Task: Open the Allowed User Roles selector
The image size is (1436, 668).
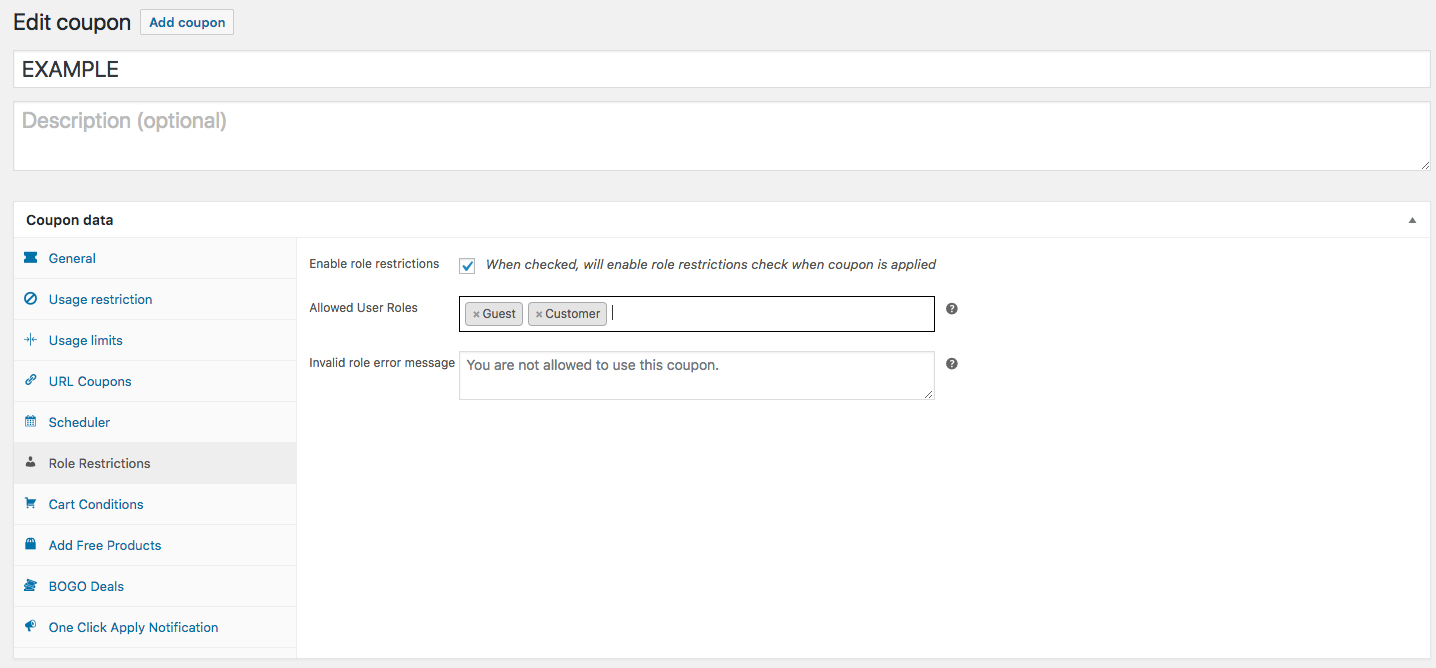Action: pyautogui.click(x=770, y=314)
